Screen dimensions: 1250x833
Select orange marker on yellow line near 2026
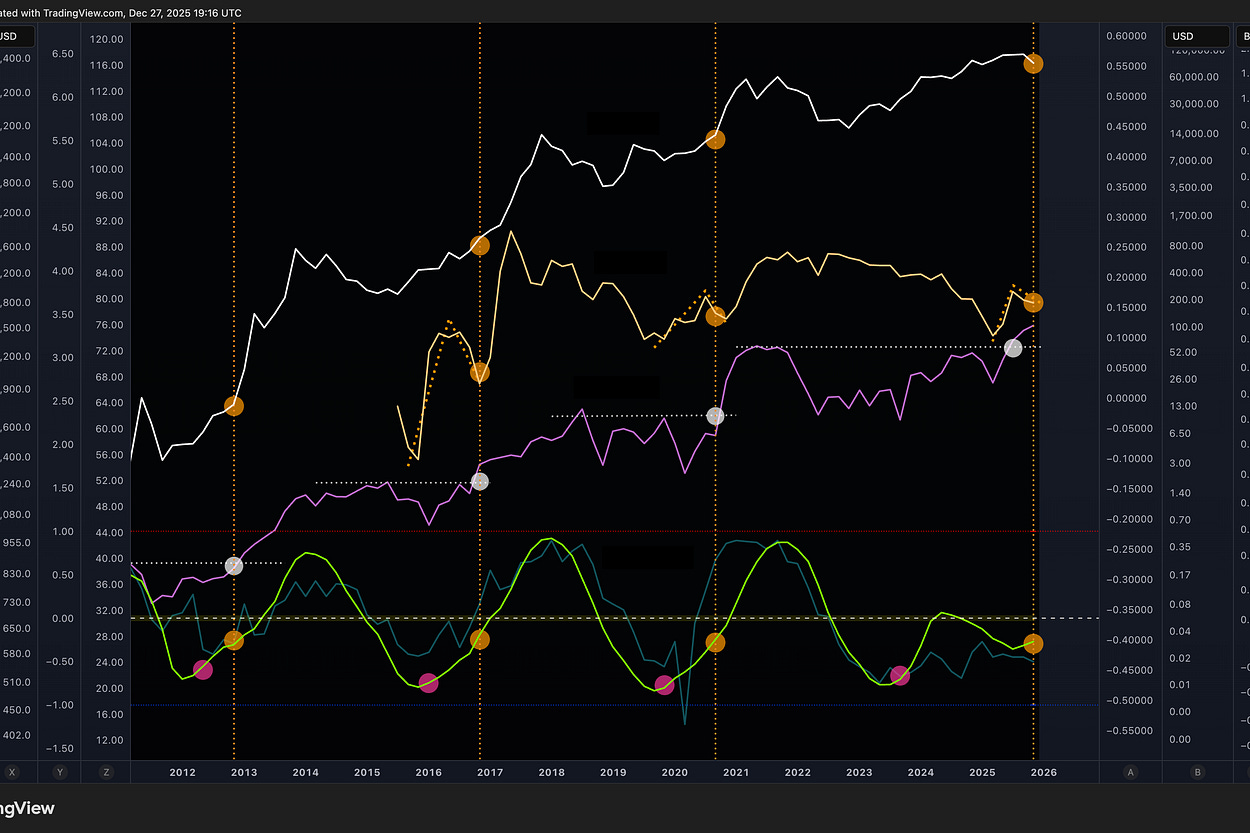pyautogui.click(x=1033, y=302)
